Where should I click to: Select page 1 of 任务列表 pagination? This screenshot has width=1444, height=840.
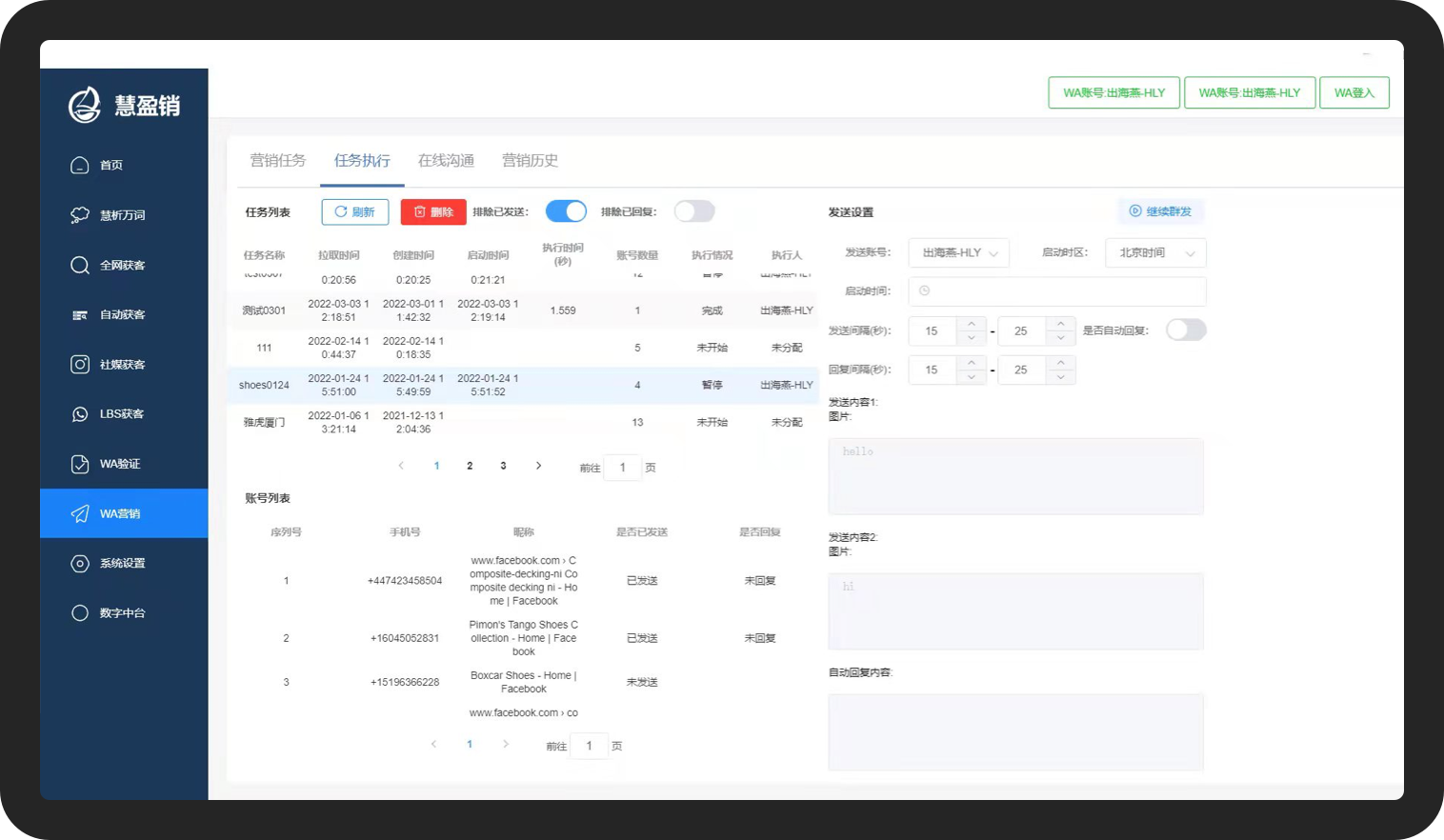click(436, 466)
